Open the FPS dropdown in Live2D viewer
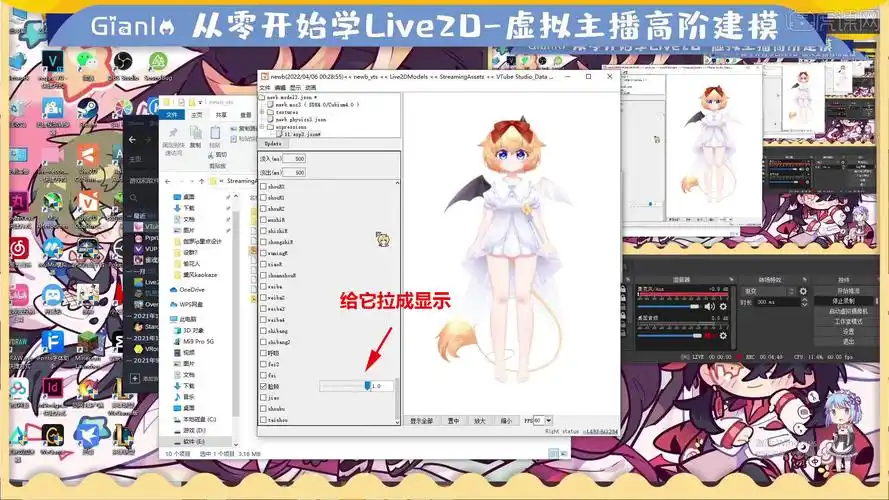 click(548, 421)
